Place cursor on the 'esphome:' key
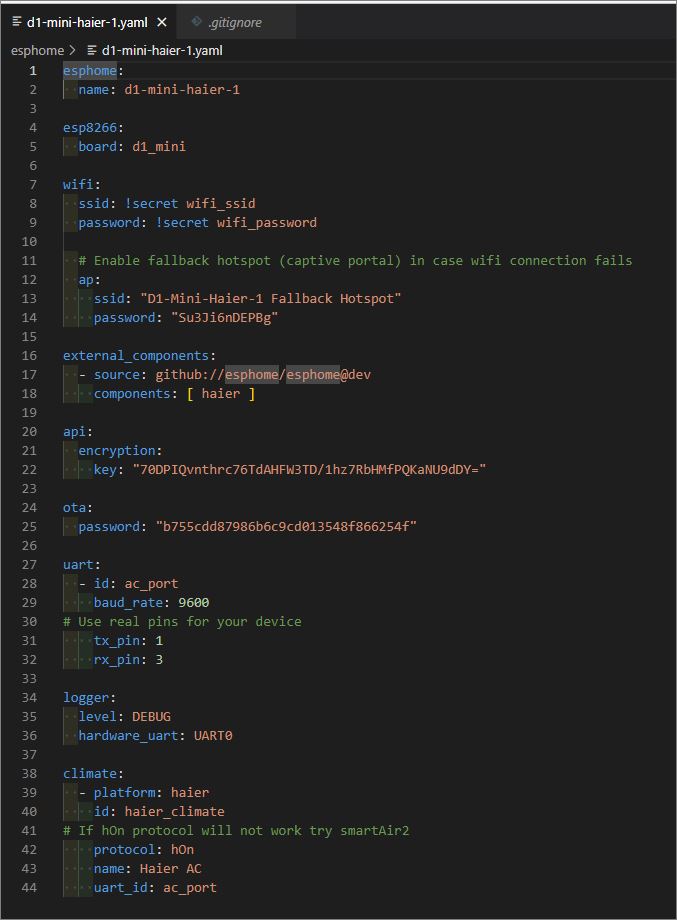Screen dimensions: 677x920 tap(90, 71)
